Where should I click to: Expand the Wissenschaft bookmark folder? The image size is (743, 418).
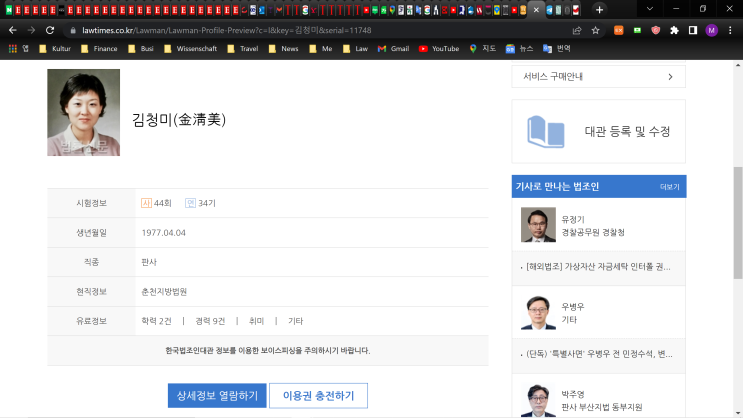tap(190, 48)
